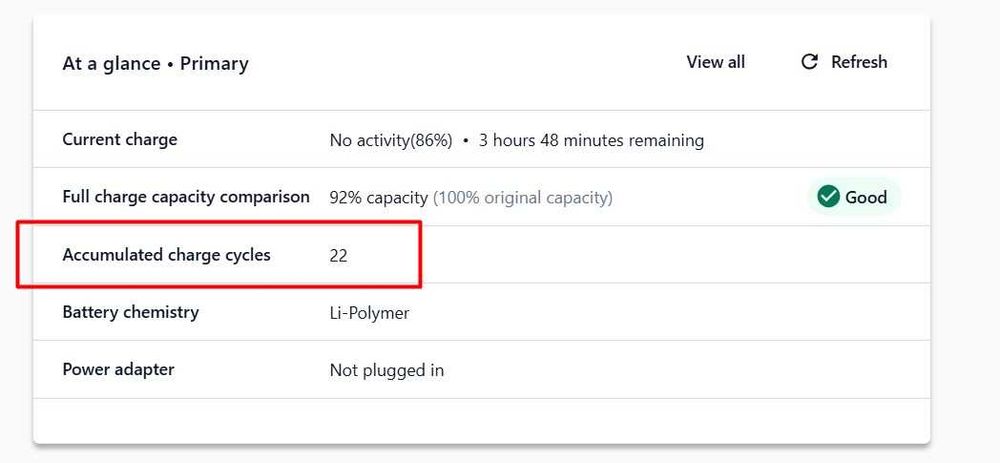The height and width of the screenshot is (463, 1000).
Task: Click the green checkmark Good icon
Action: [x=828, y=197]
